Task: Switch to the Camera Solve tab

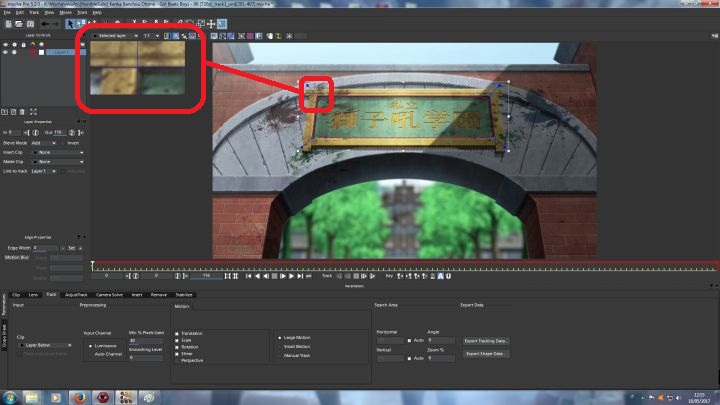Action: click(109, 295)
